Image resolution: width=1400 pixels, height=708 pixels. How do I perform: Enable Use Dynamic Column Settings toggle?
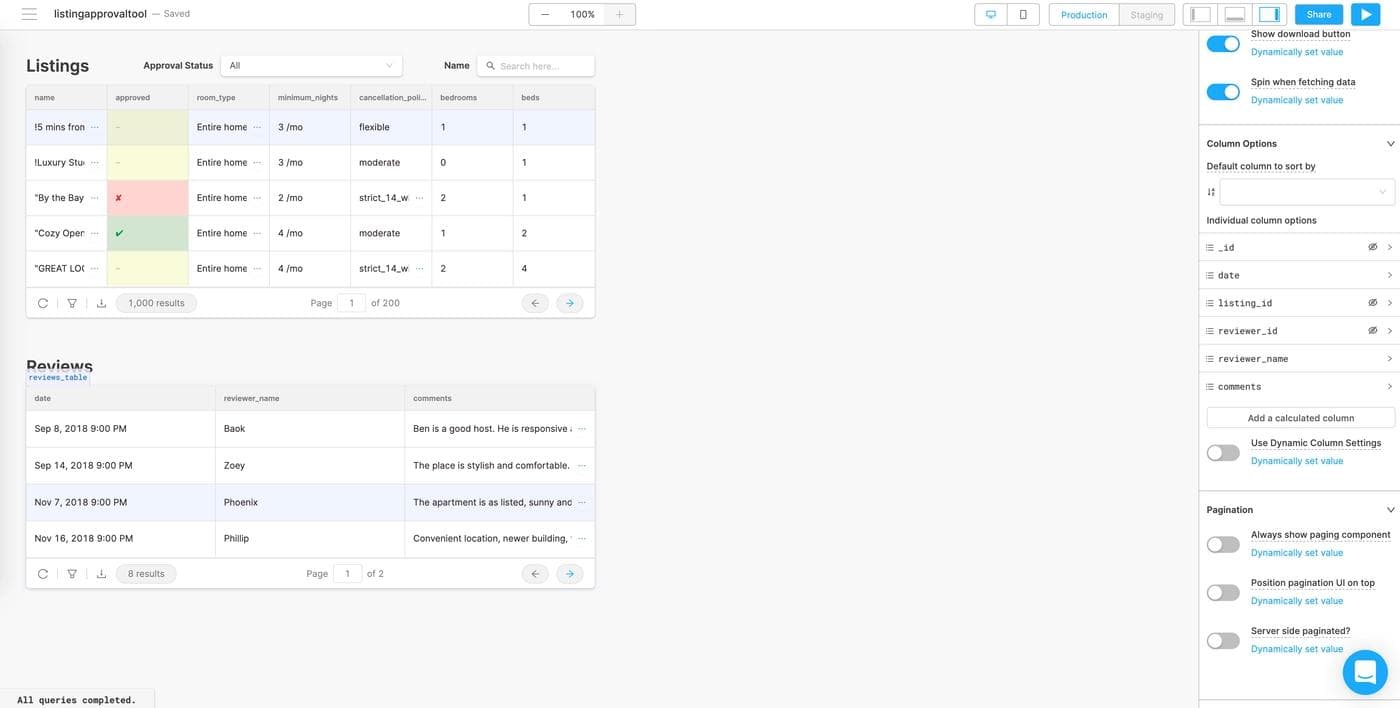point(1222,453)
